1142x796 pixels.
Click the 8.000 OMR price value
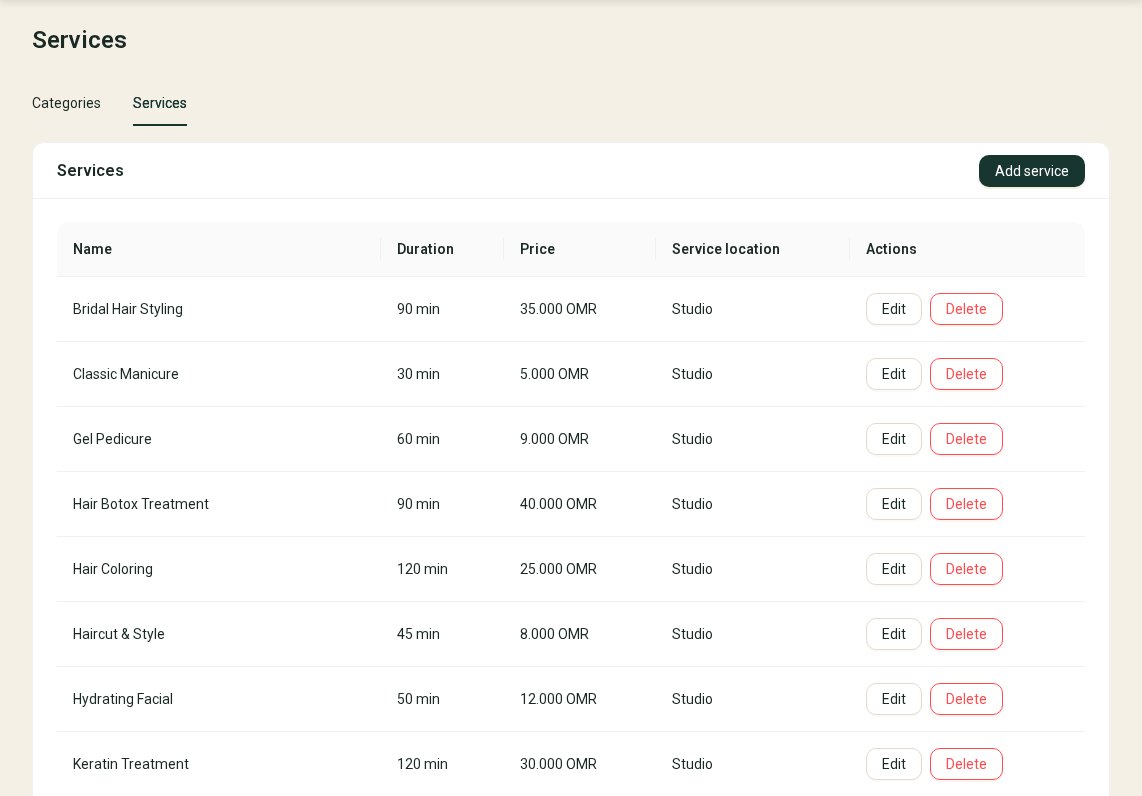(554, 634)
